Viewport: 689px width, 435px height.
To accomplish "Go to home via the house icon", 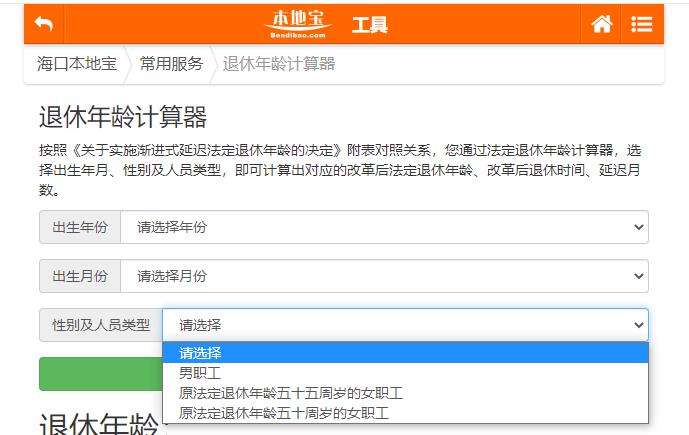I will 602,24.
